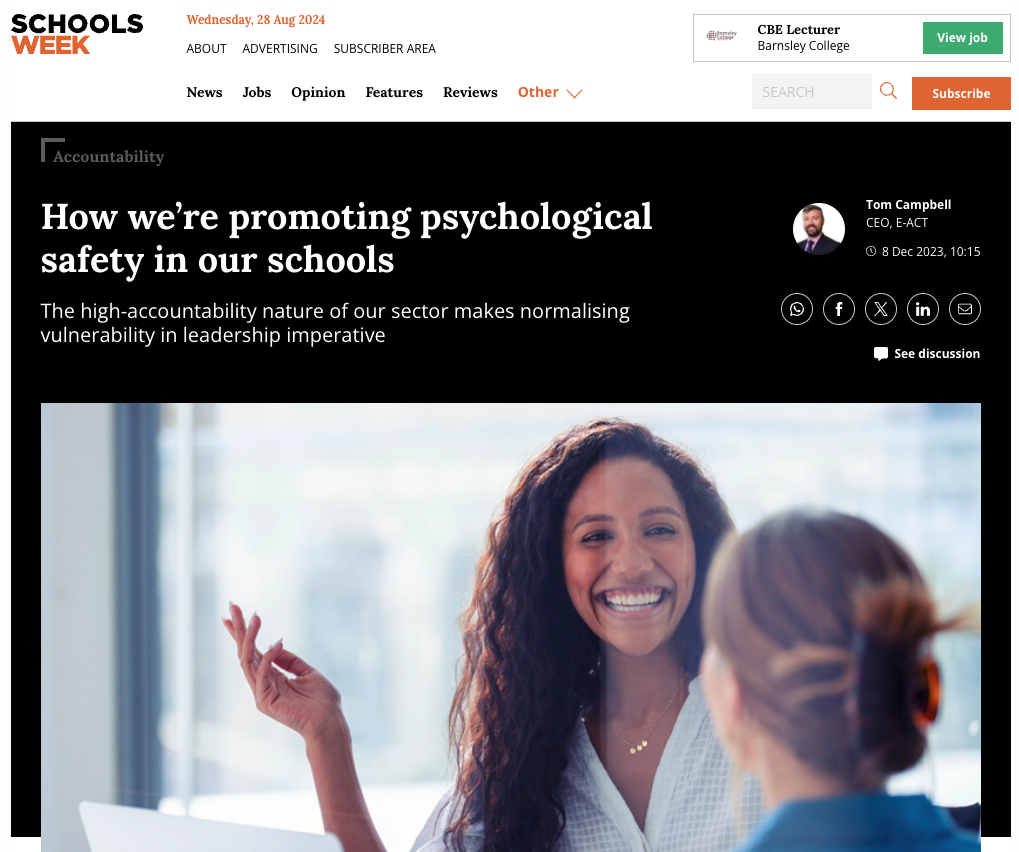Screen dimensions: 1019x852
Task: Click Tom Campbell's author photo
Action: (819, 229)
